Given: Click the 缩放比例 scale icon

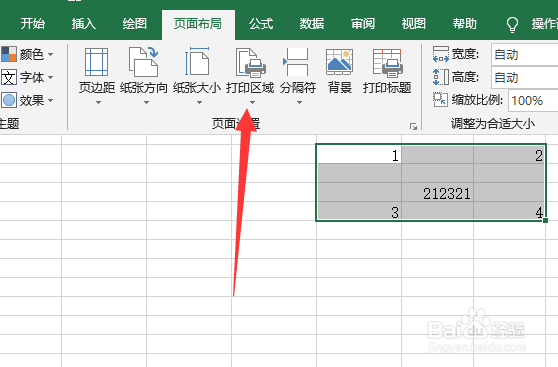Looking at the screenshot, I should pos(441,100).
